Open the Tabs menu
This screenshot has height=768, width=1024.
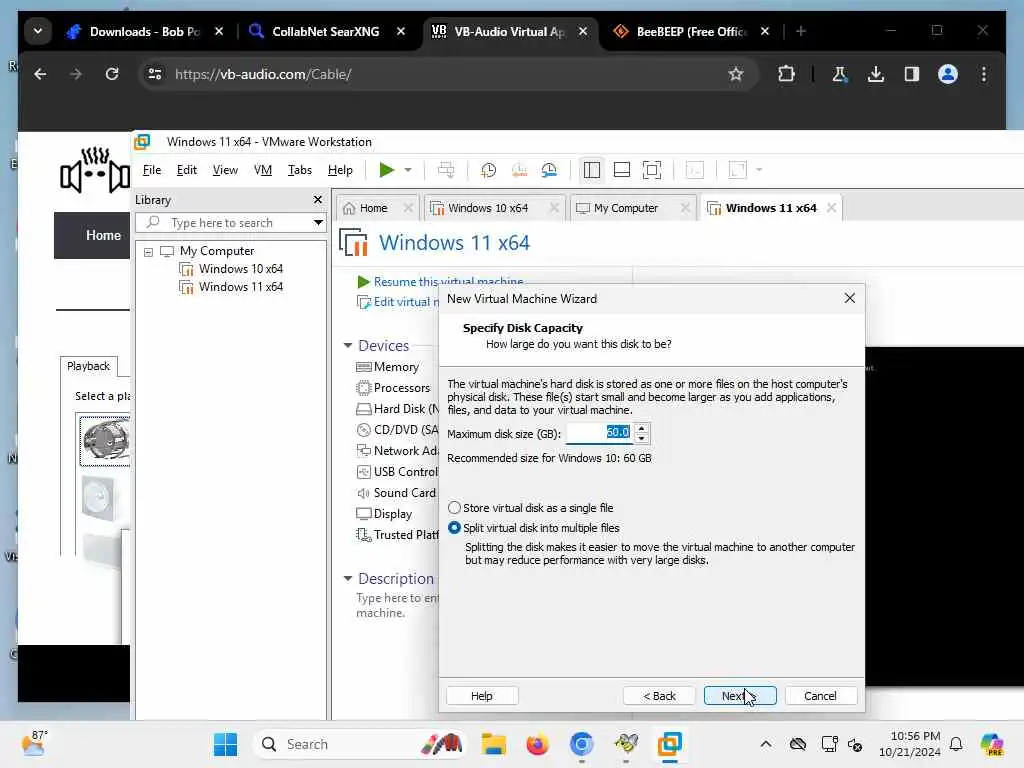click(300, 170)
